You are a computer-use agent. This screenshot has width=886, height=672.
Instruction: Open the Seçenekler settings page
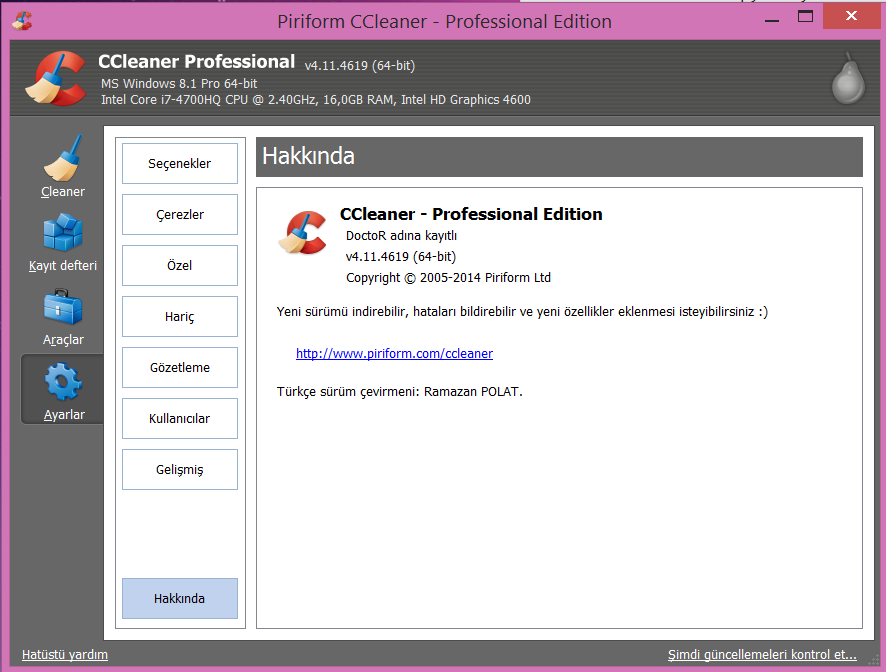[180, 163]
